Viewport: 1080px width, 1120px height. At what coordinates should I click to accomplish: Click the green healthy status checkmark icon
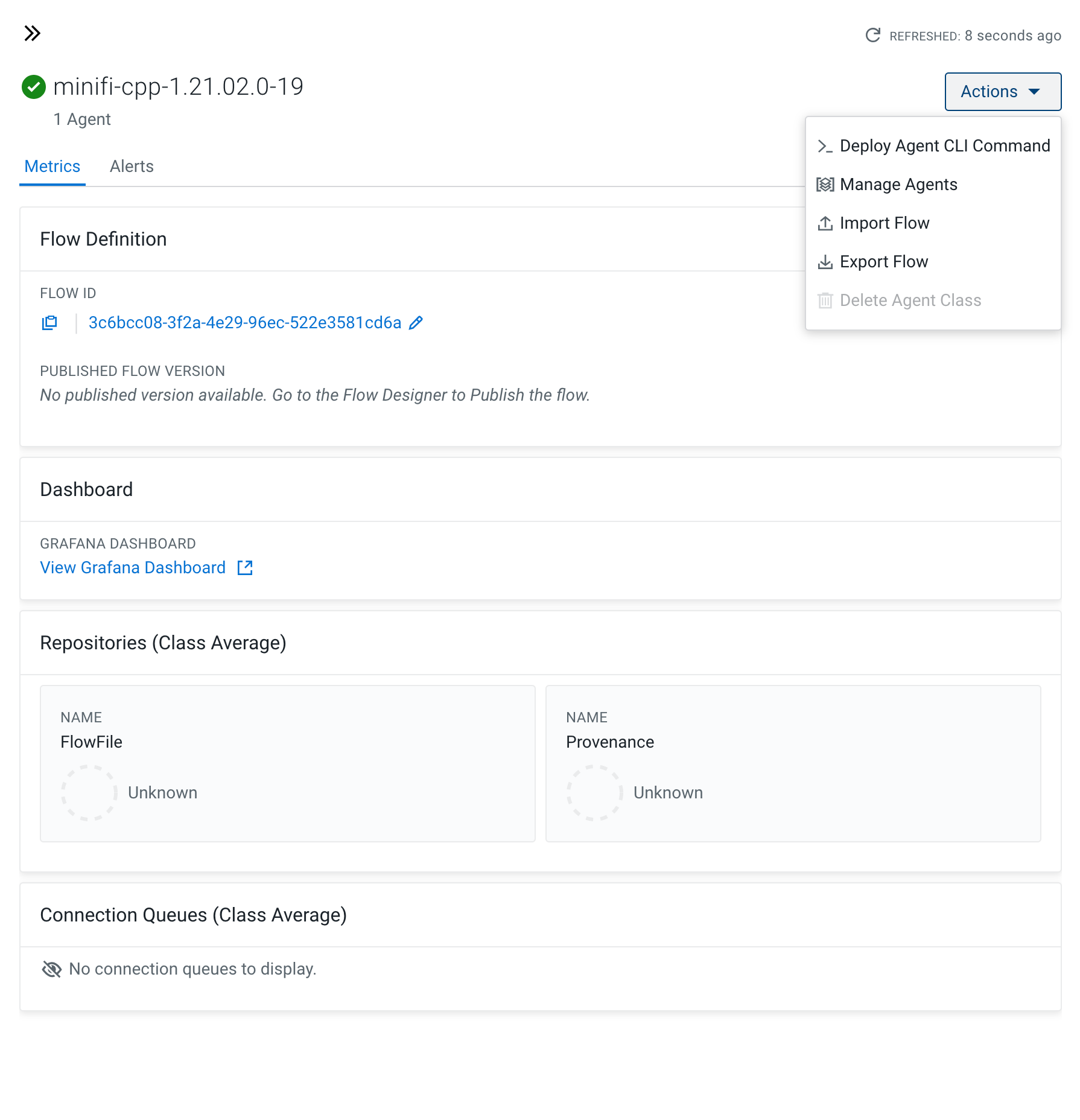(34, 87)
